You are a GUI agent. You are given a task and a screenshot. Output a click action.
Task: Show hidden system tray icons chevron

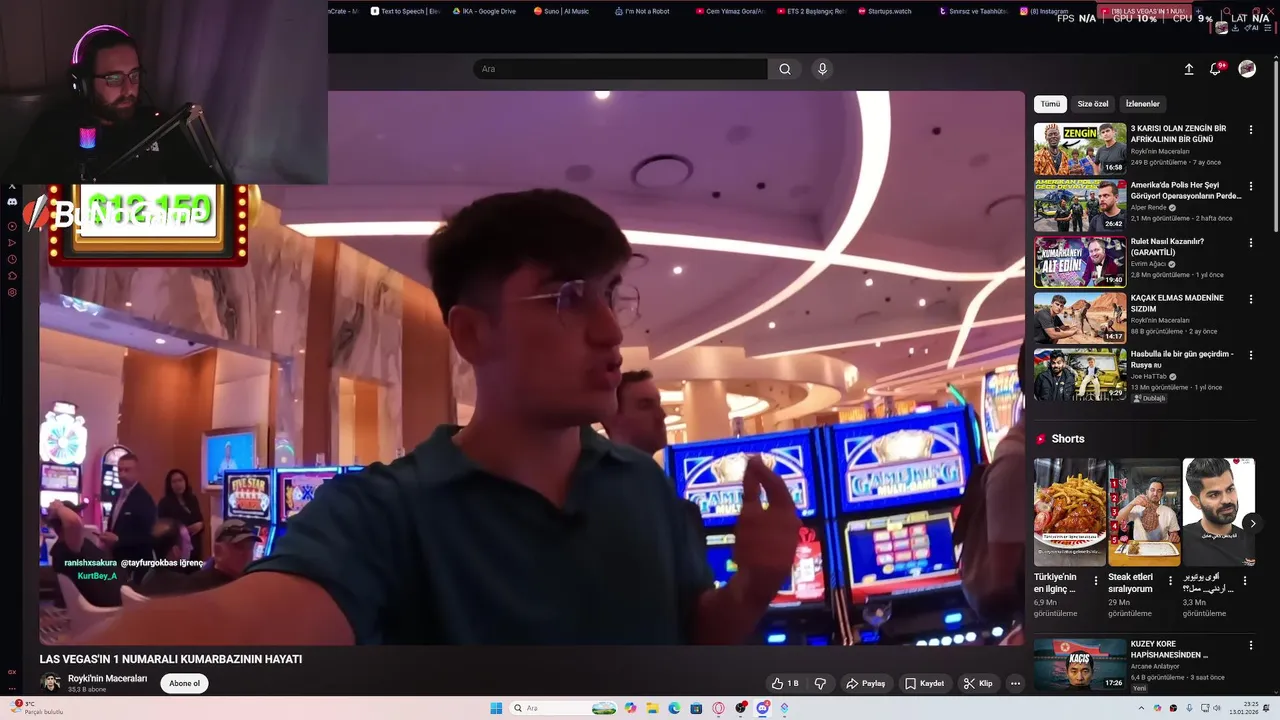pyautogui.click(x=1141, y=708)
